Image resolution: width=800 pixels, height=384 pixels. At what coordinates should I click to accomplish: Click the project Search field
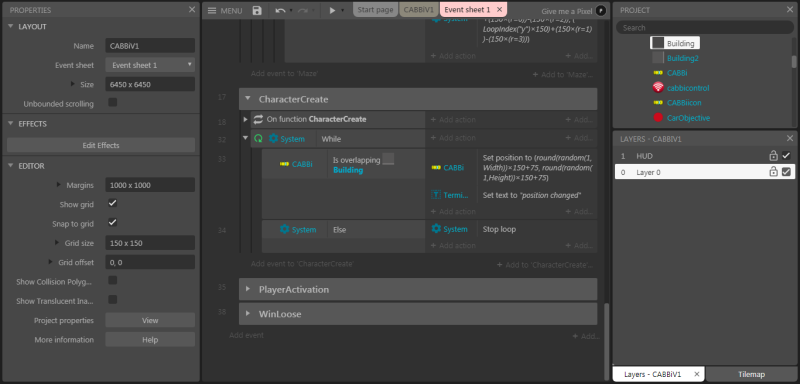(705, 28)
